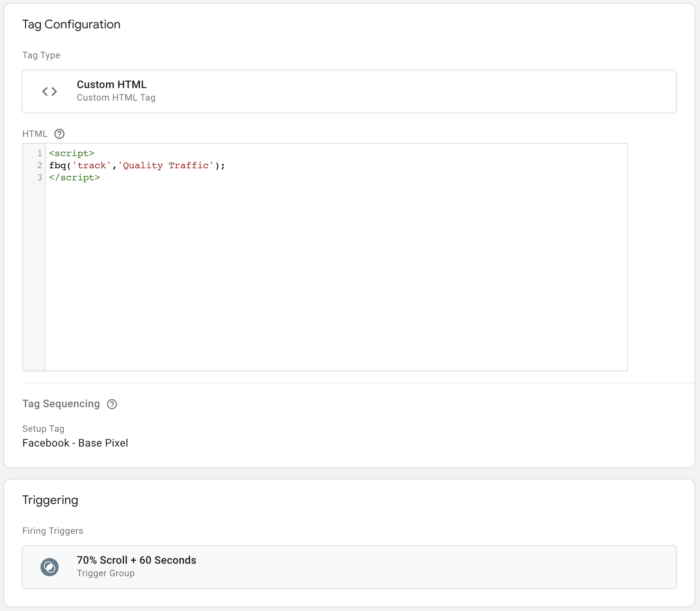Click the Custom HTML code brackets icon
The image size is (700, 611).
click(50, 91)
